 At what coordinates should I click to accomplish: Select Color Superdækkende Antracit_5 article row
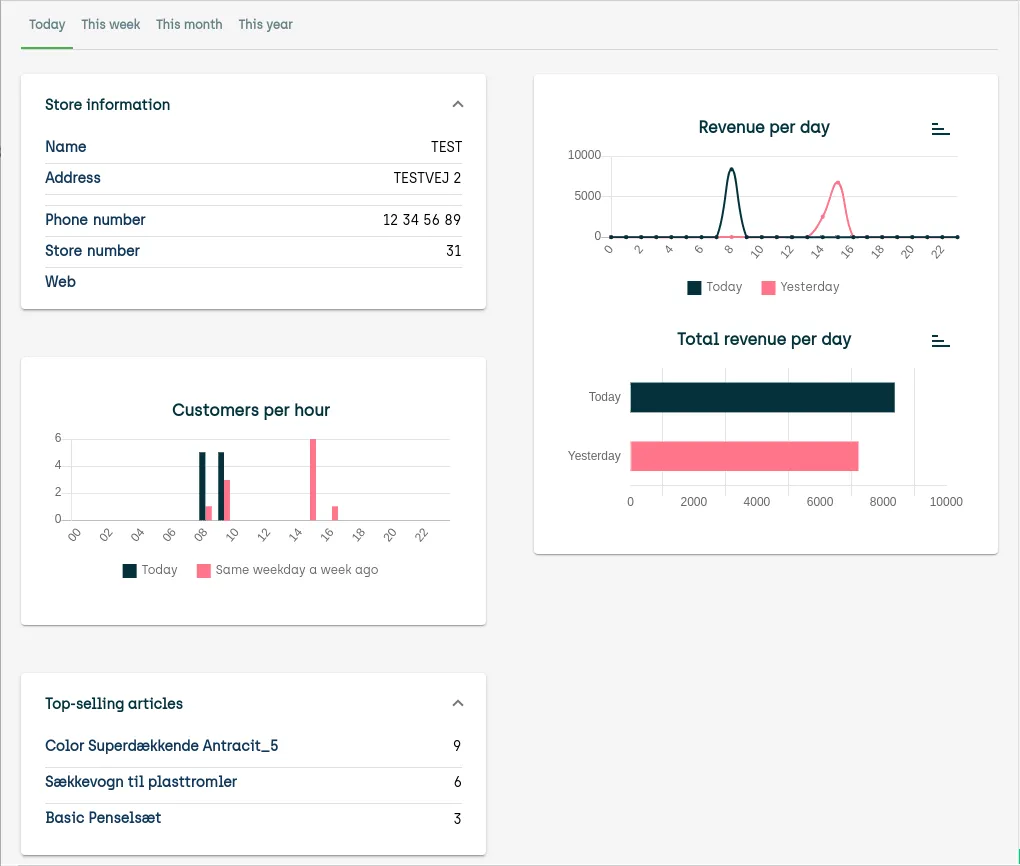[x=253, y=746]
